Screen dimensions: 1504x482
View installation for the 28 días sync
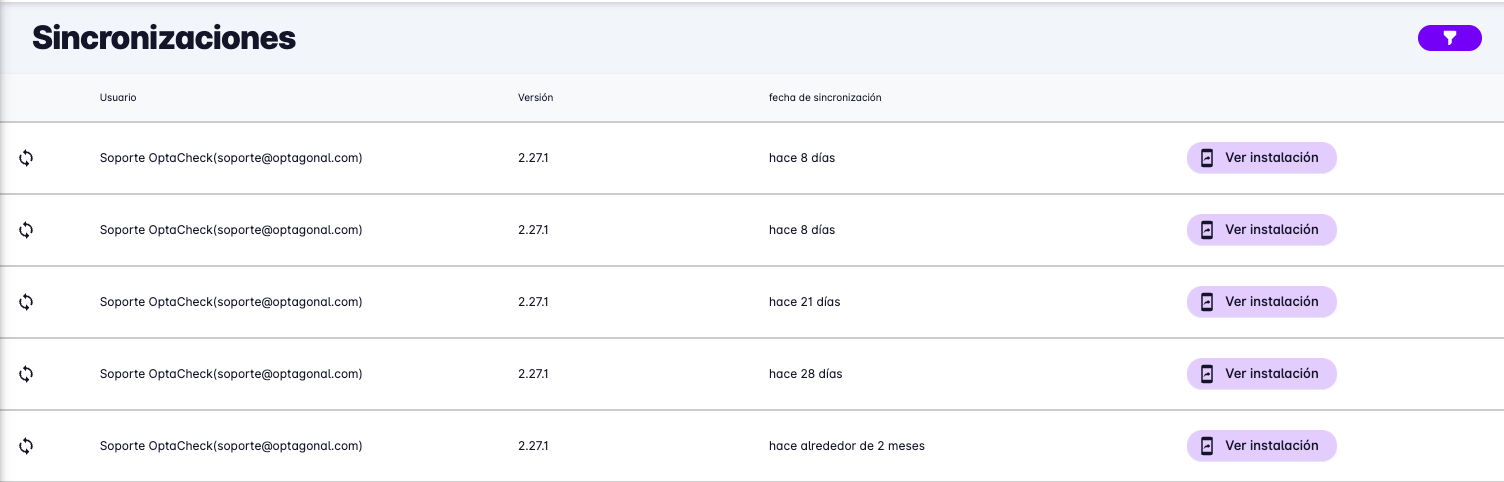(x=1261, y=374)
